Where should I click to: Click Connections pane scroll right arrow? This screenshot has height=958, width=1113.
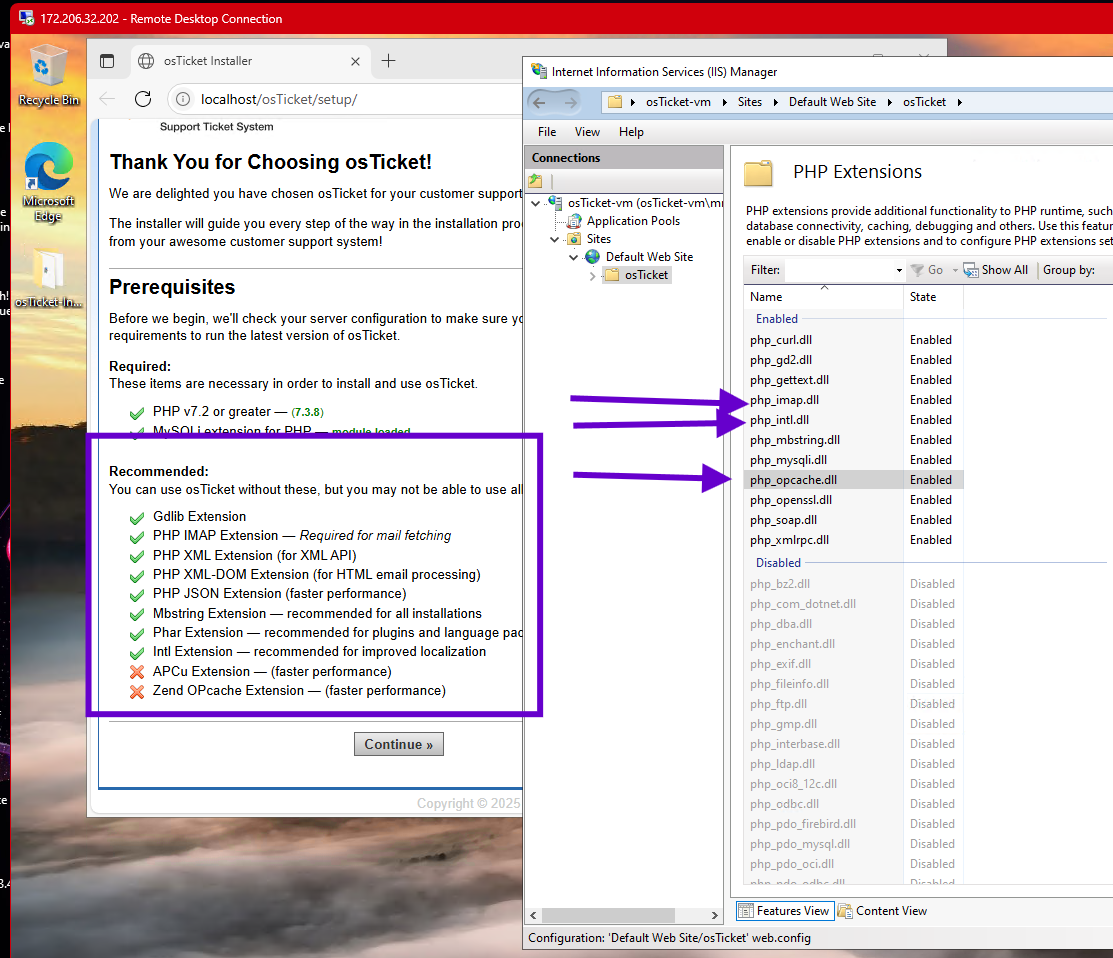[715, 915]
